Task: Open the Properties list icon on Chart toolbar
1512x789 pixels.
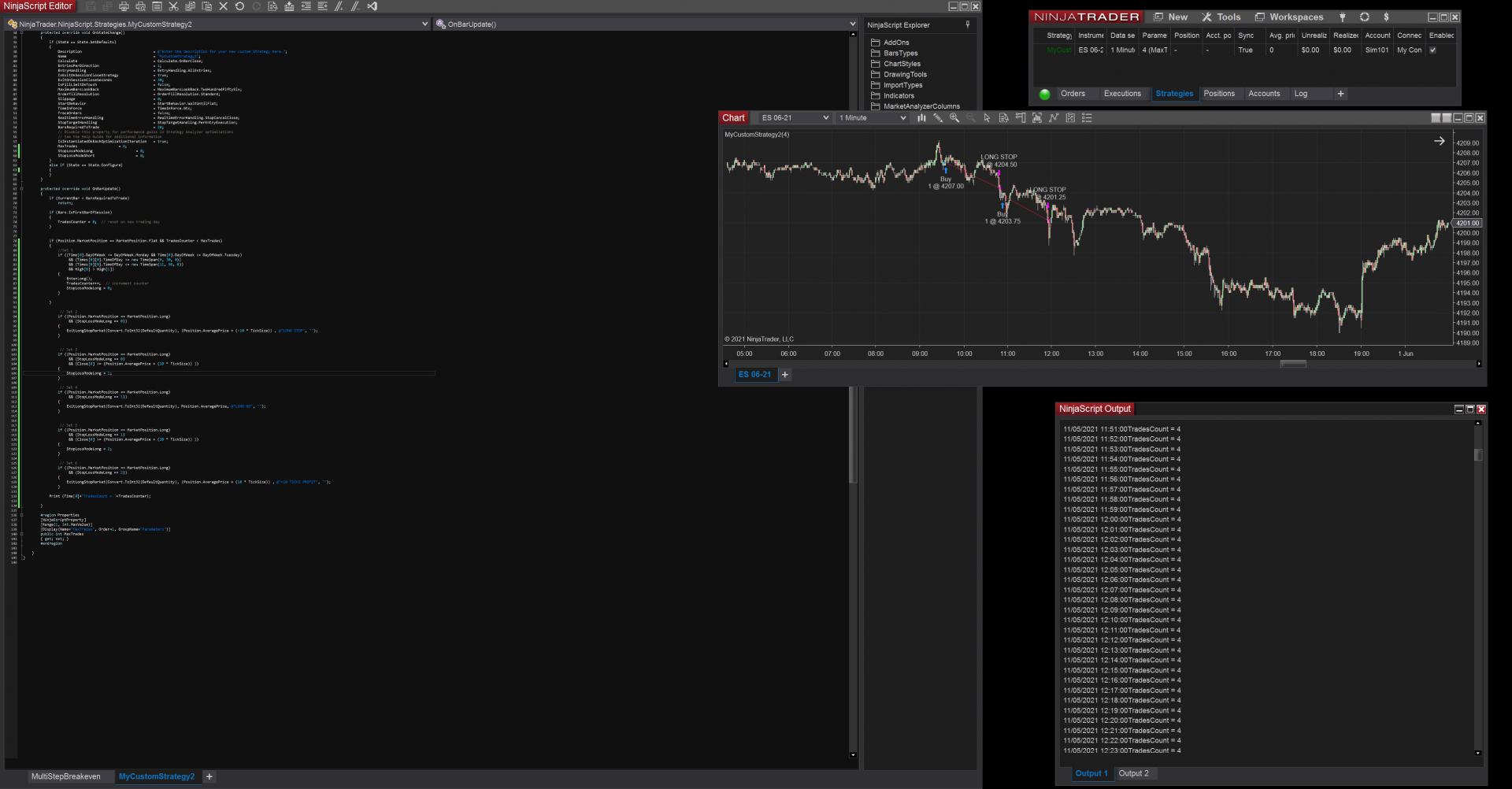Action: (1087, 118)
